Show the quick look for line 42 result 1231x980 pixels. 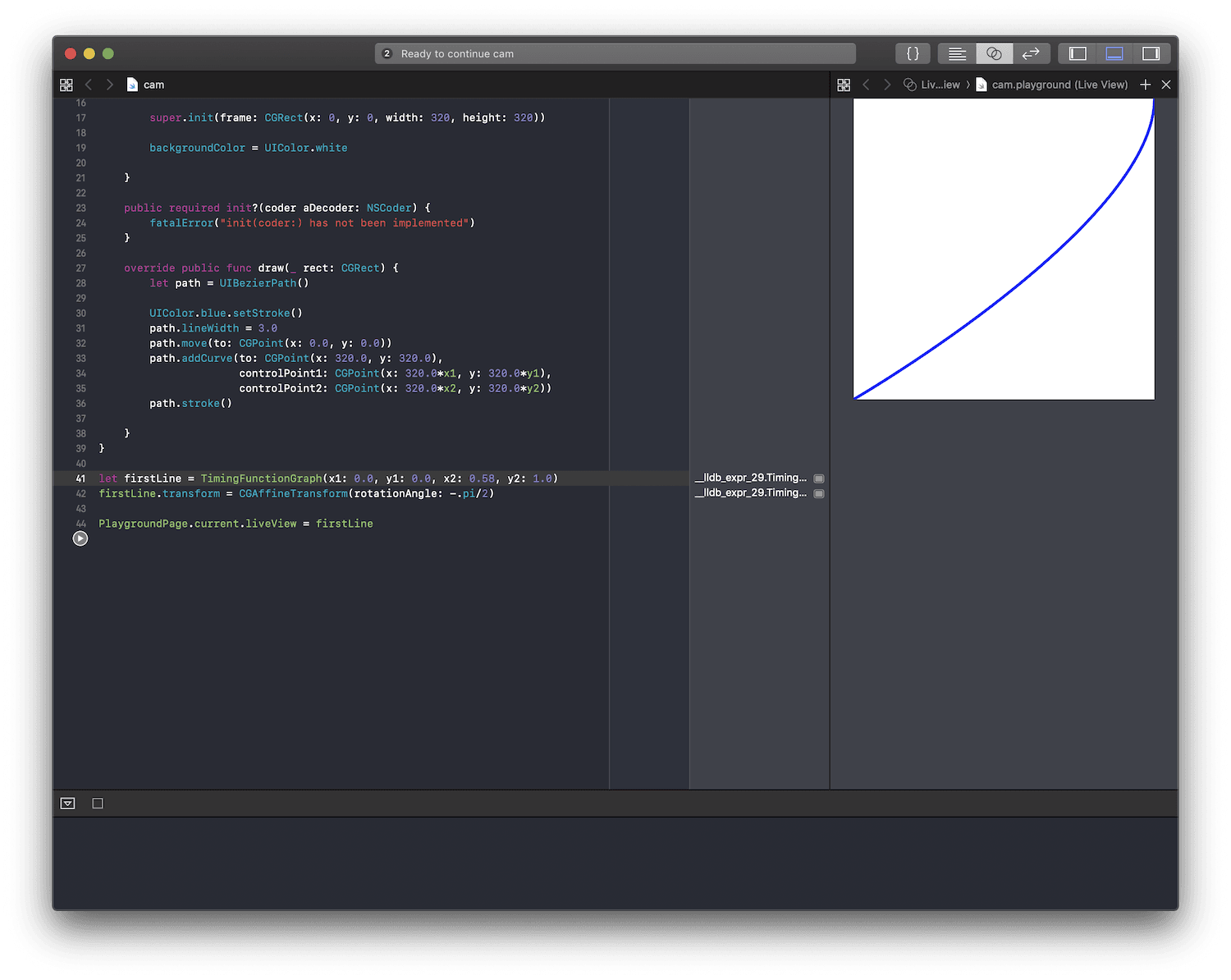tap(819, 493)
